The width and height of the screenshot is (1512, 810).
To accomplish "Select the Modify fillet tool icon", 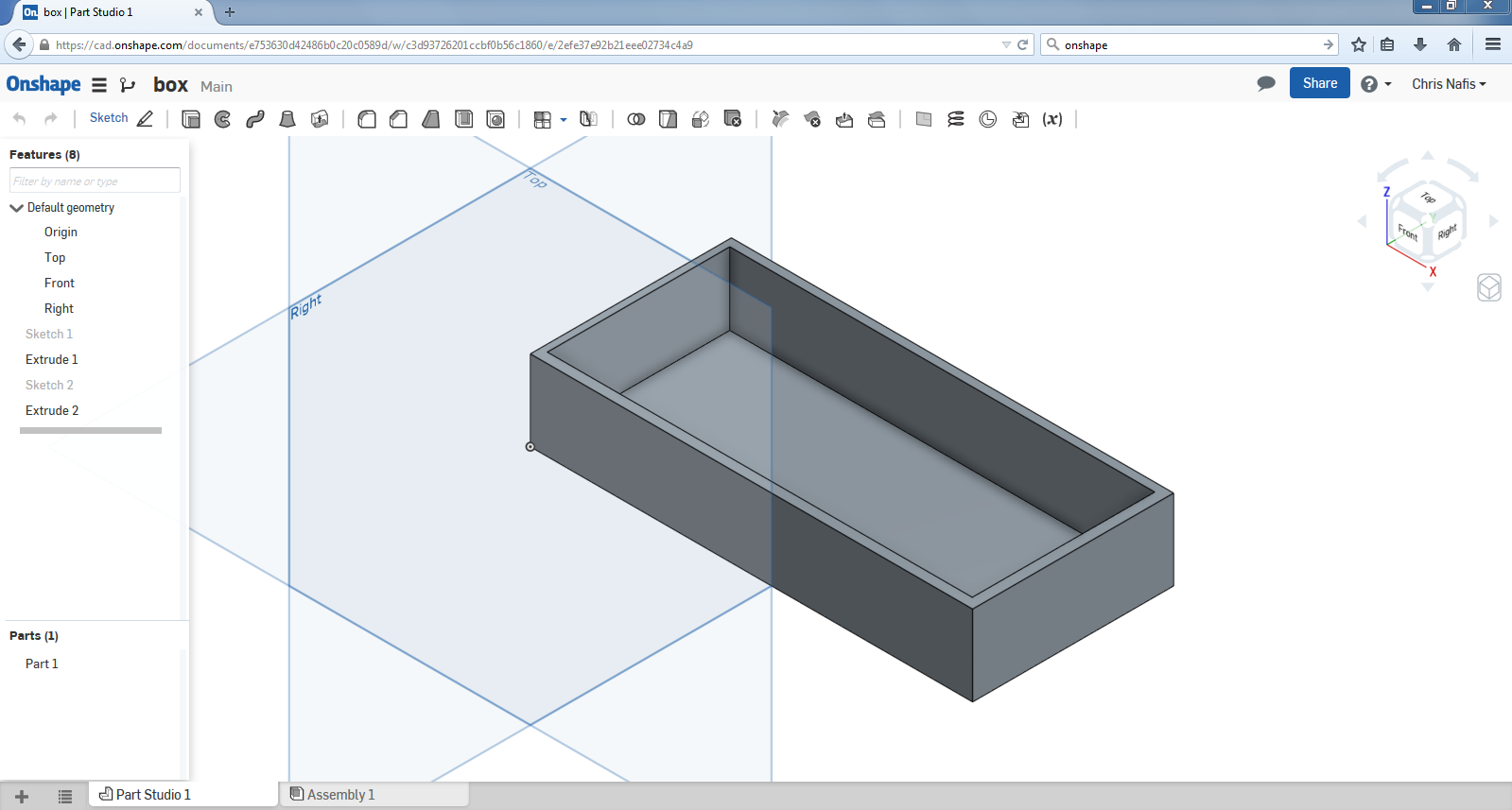I will pos(780,119).
